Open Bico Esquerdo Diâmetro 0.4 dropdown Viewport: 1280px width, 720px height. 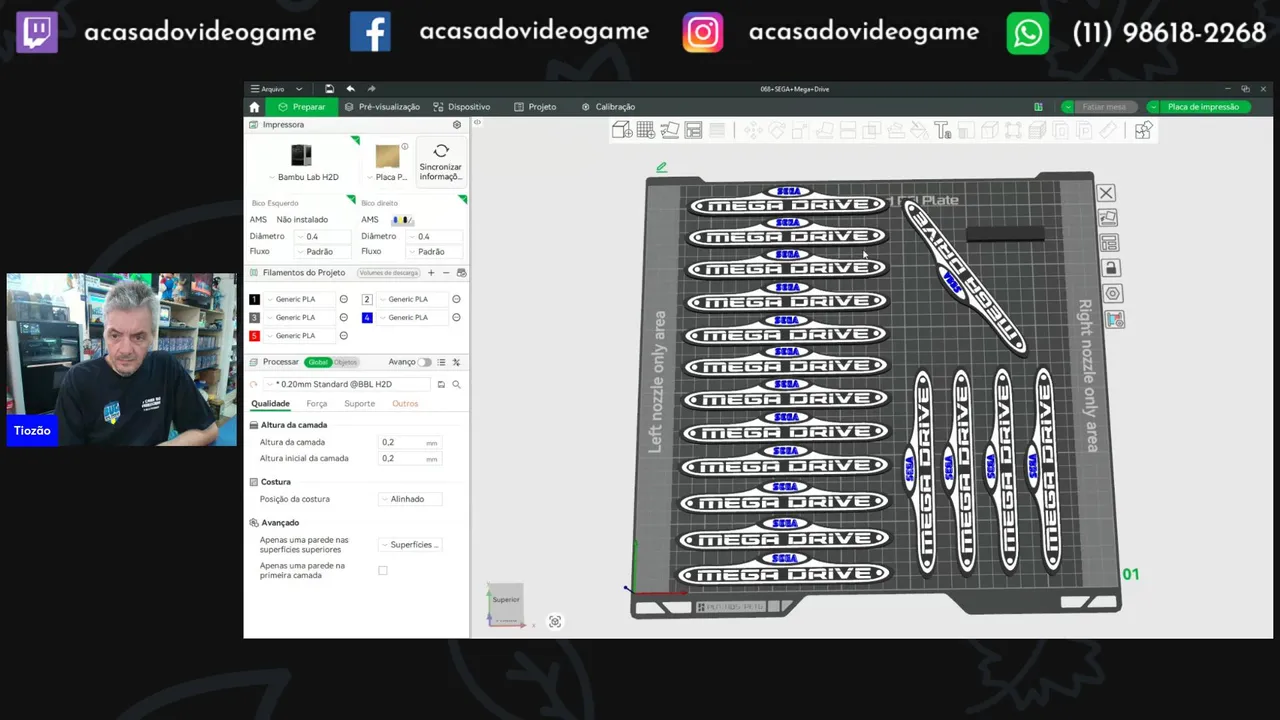pos(322,237)
